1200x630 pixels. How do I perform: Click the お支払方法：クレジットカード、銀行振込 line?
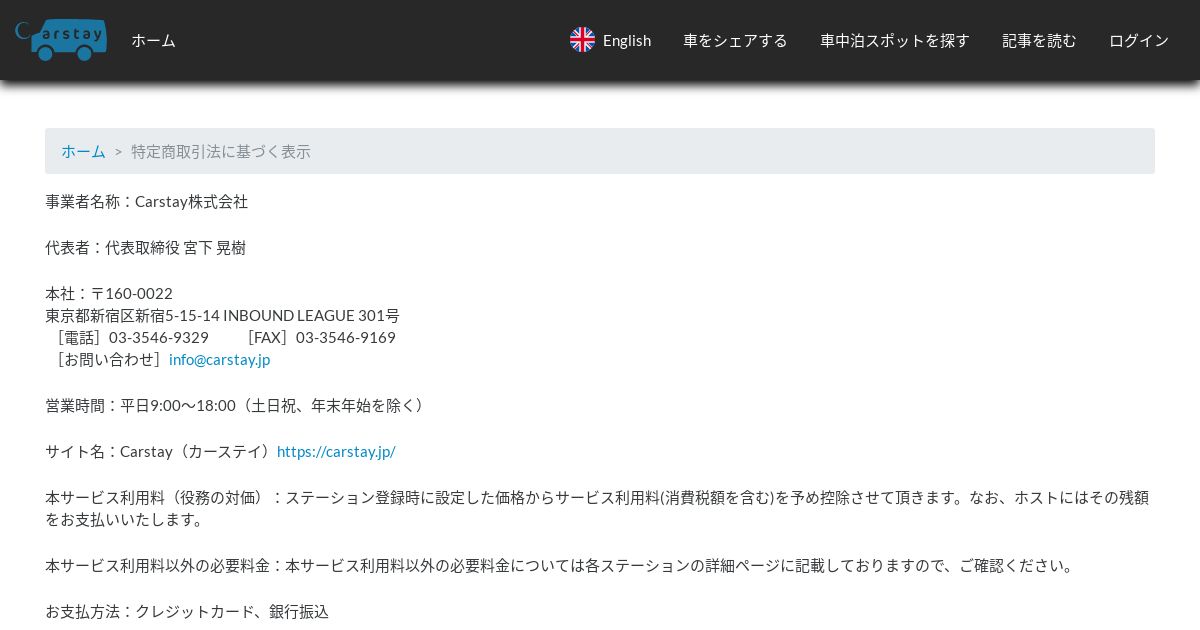(187, 611)
